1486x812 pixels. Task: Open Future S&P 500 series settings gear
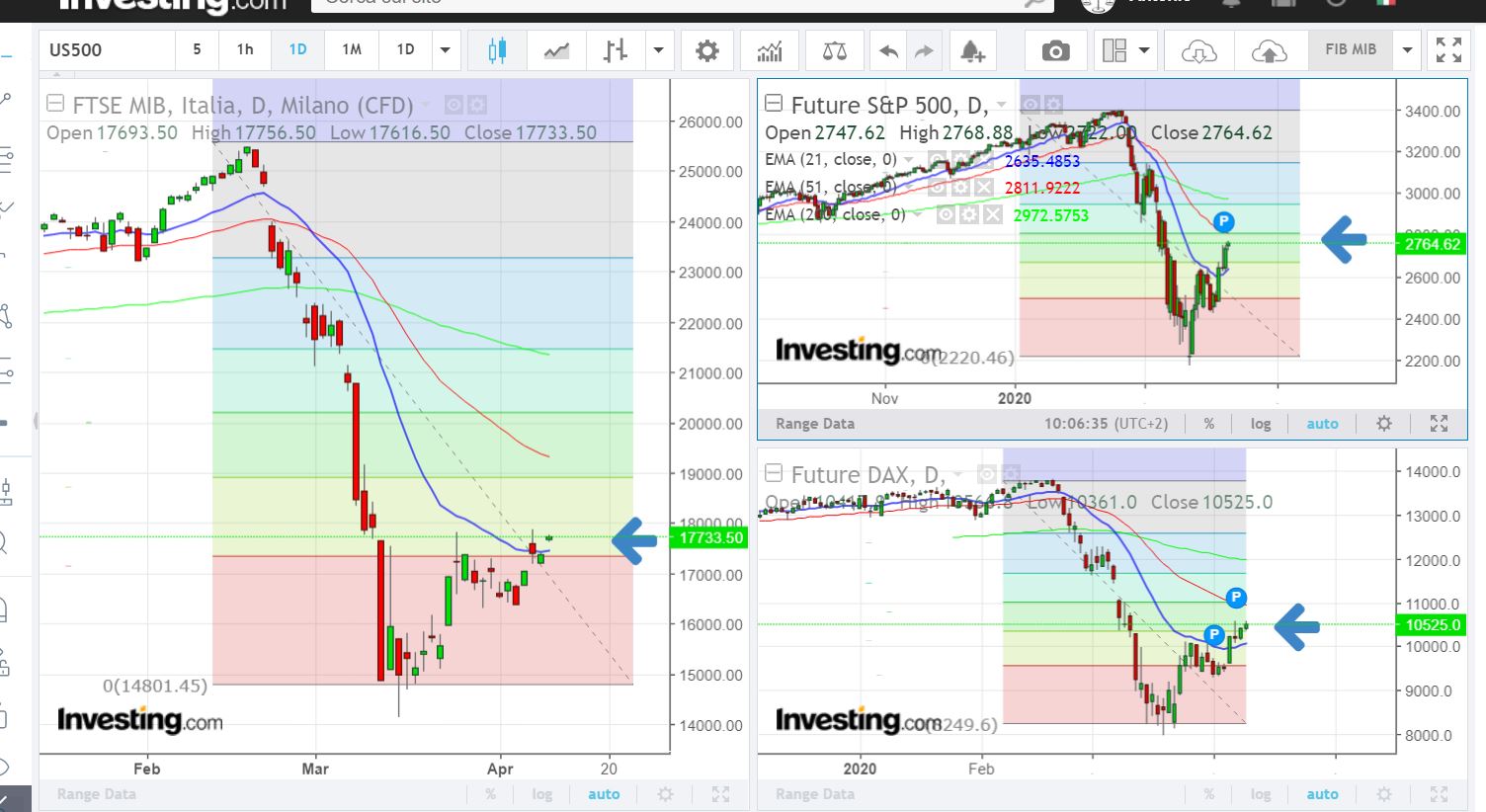click(x=1053, y=105)
